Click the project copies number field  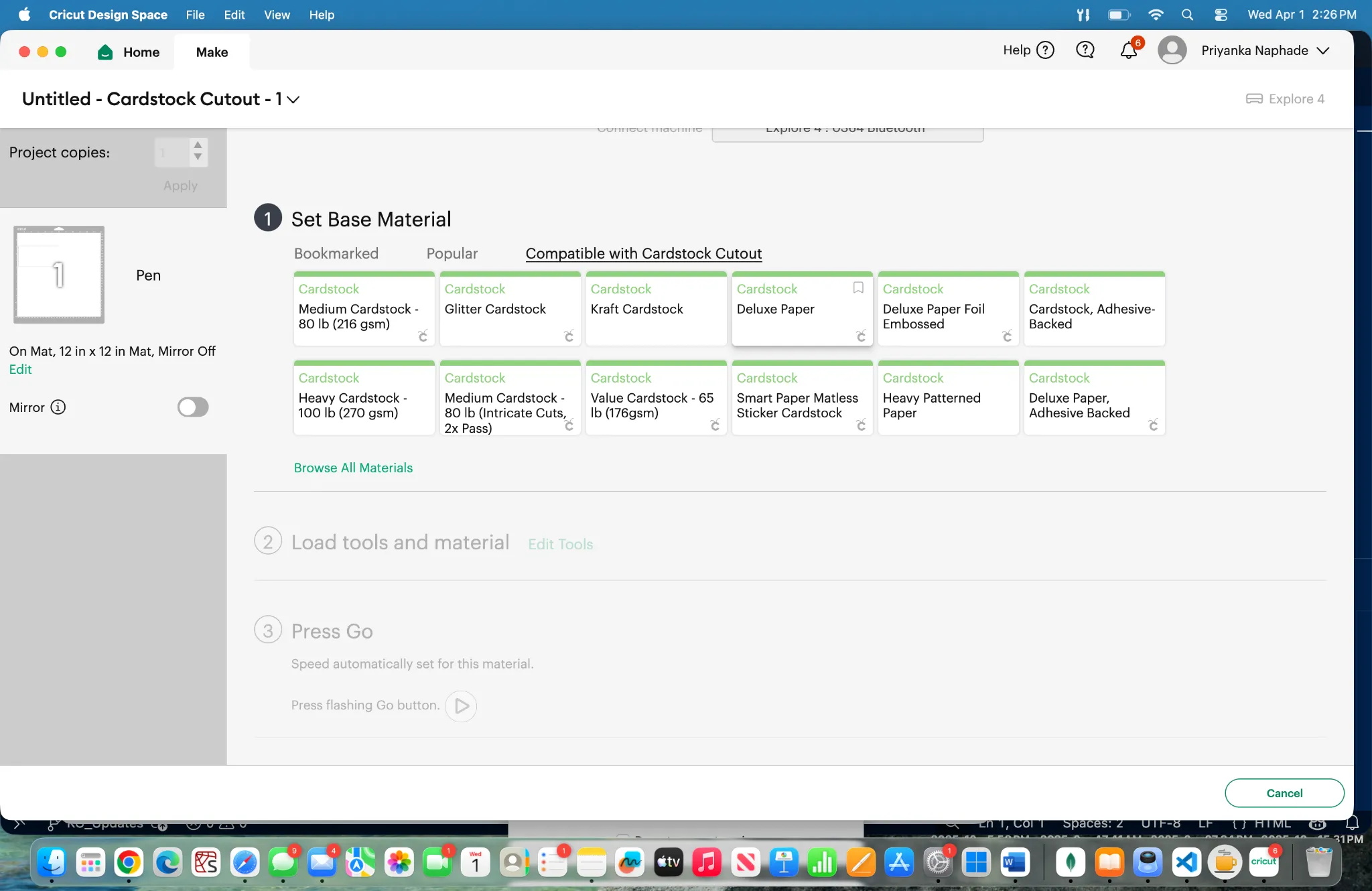pyautogui.click(x=171, y=152)
